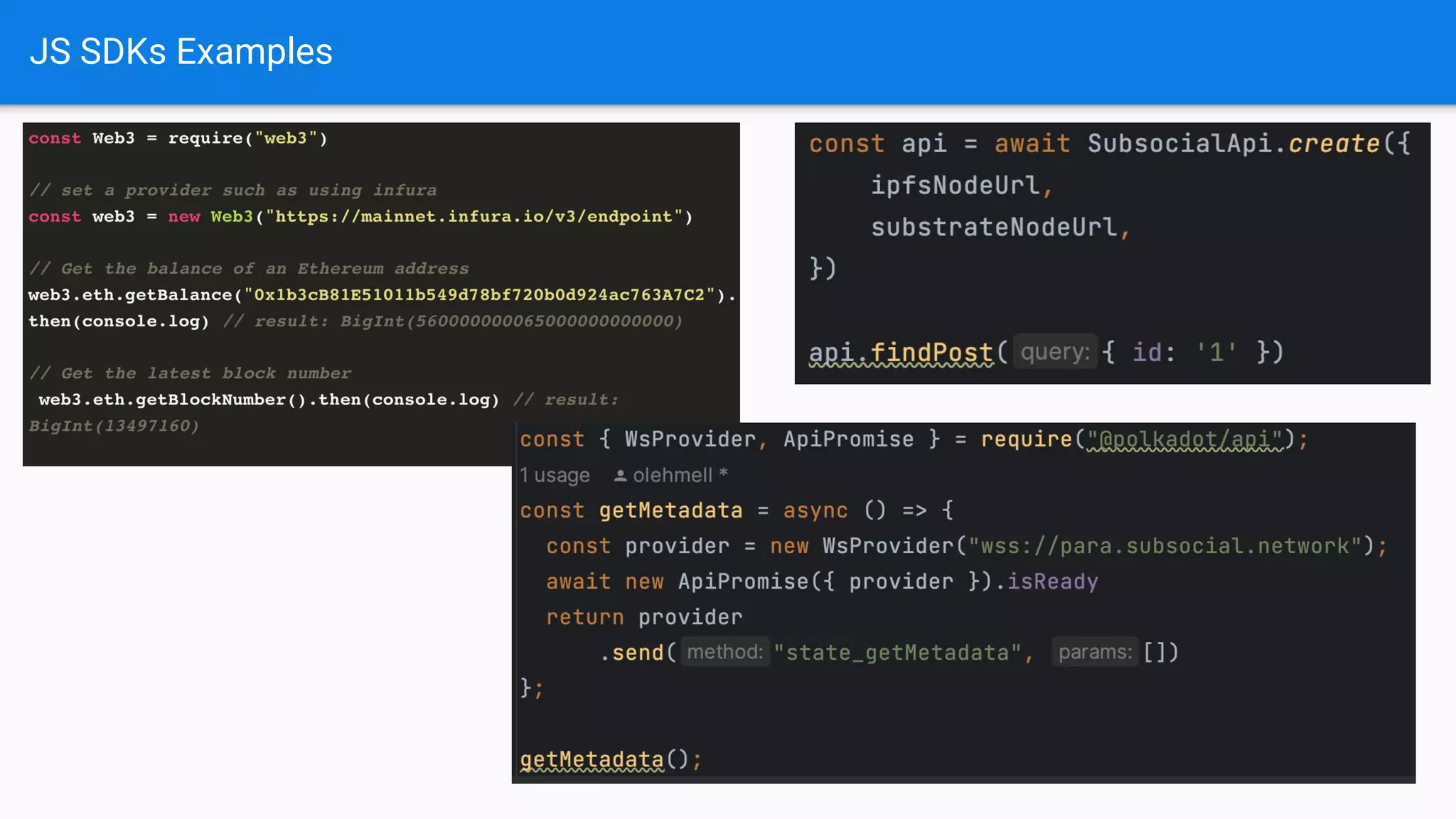Click the 'method:' inlay hint in send
The width and height of the screenshot is (1456, 819).
[x=725, y=652]
